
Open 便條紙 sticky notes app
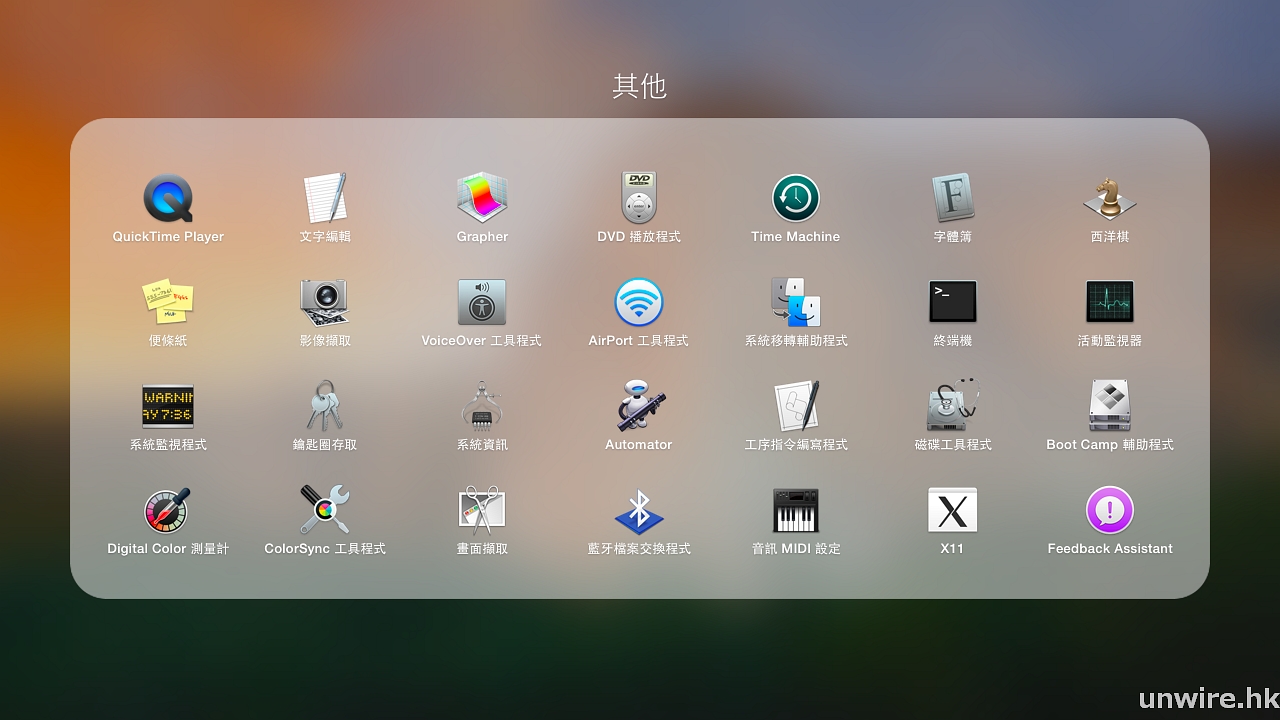pos(168,302)
